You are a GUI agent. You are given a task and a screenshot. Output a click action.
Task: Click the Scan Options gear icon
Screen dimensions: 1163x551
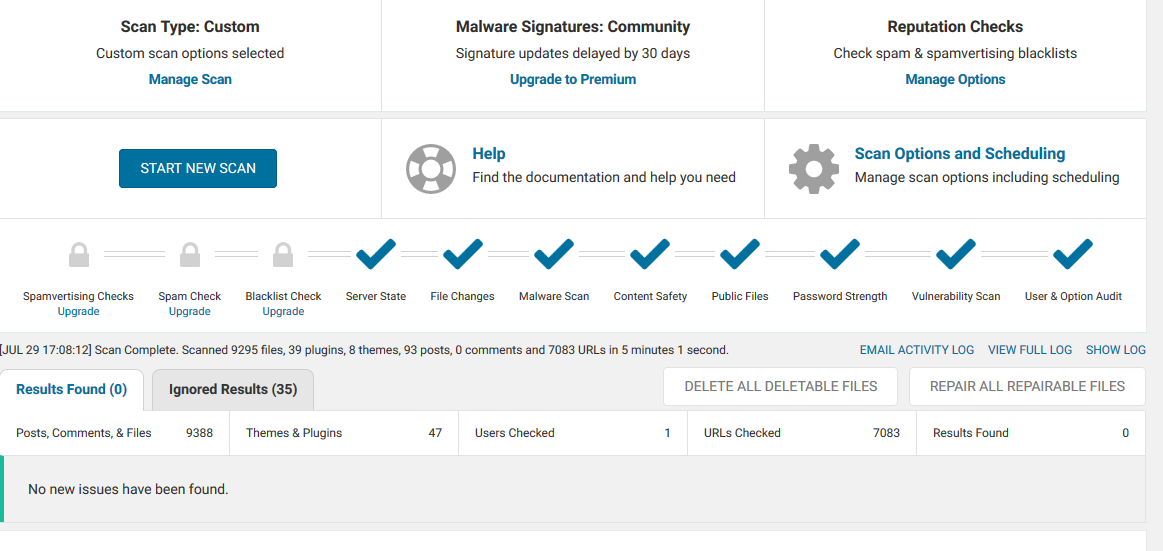click(814, 168)
